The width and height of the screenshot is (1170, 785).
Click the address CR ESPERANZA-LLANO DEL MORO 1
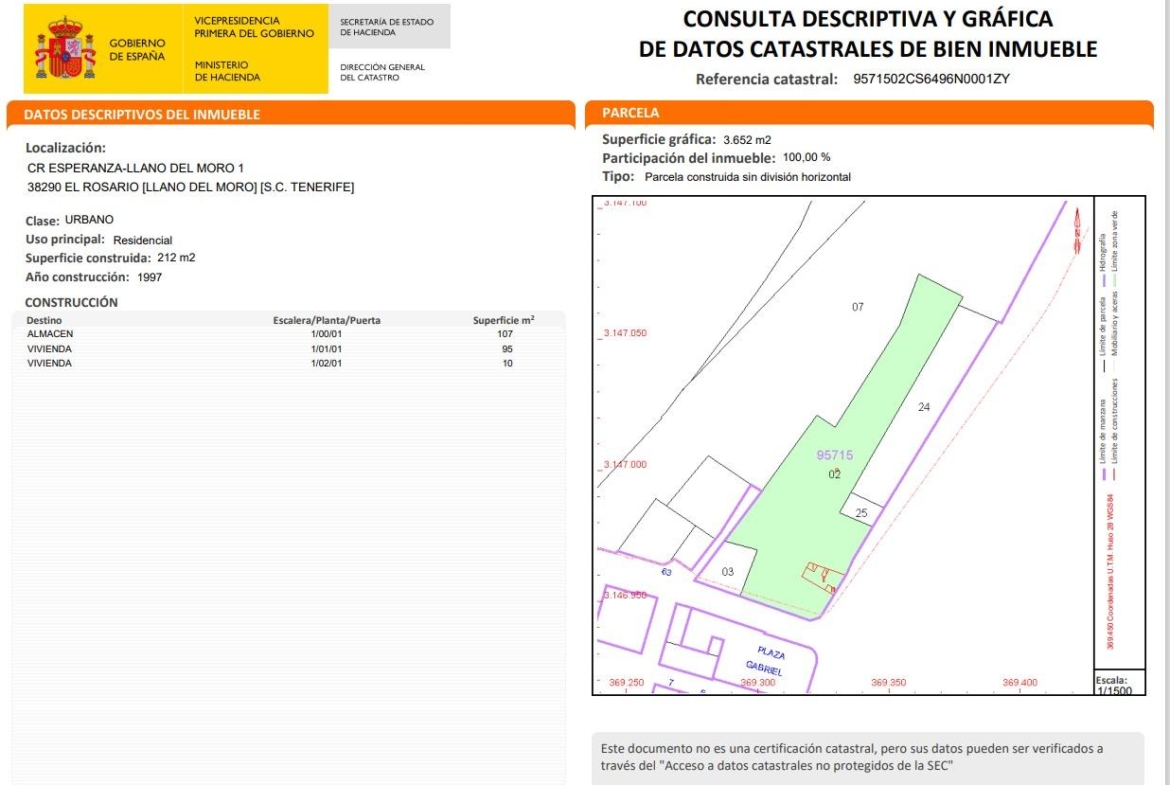point(135,168)
